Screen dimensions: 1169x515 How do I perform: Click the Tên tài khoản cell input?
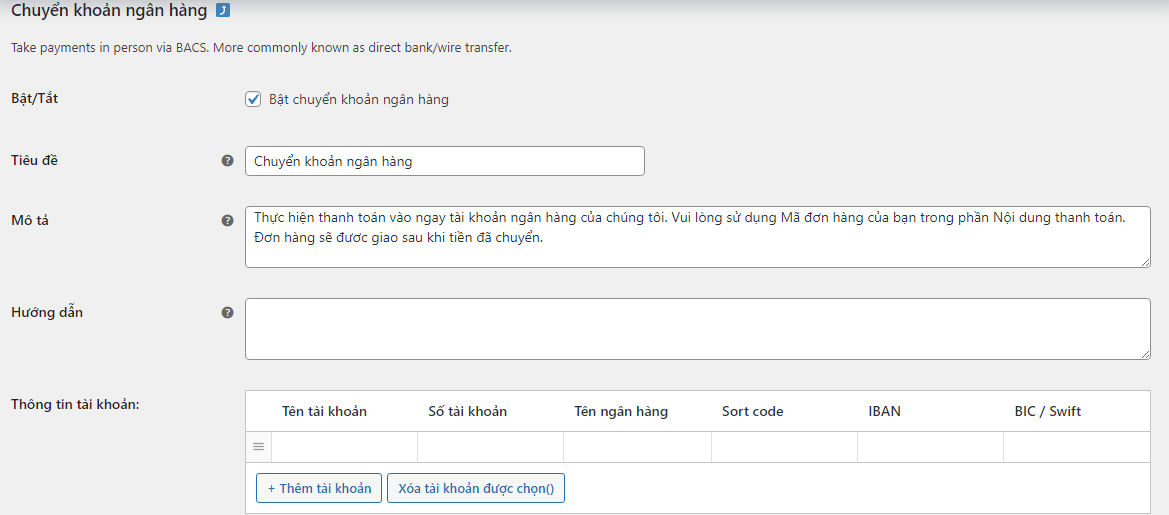coord(344,447)
